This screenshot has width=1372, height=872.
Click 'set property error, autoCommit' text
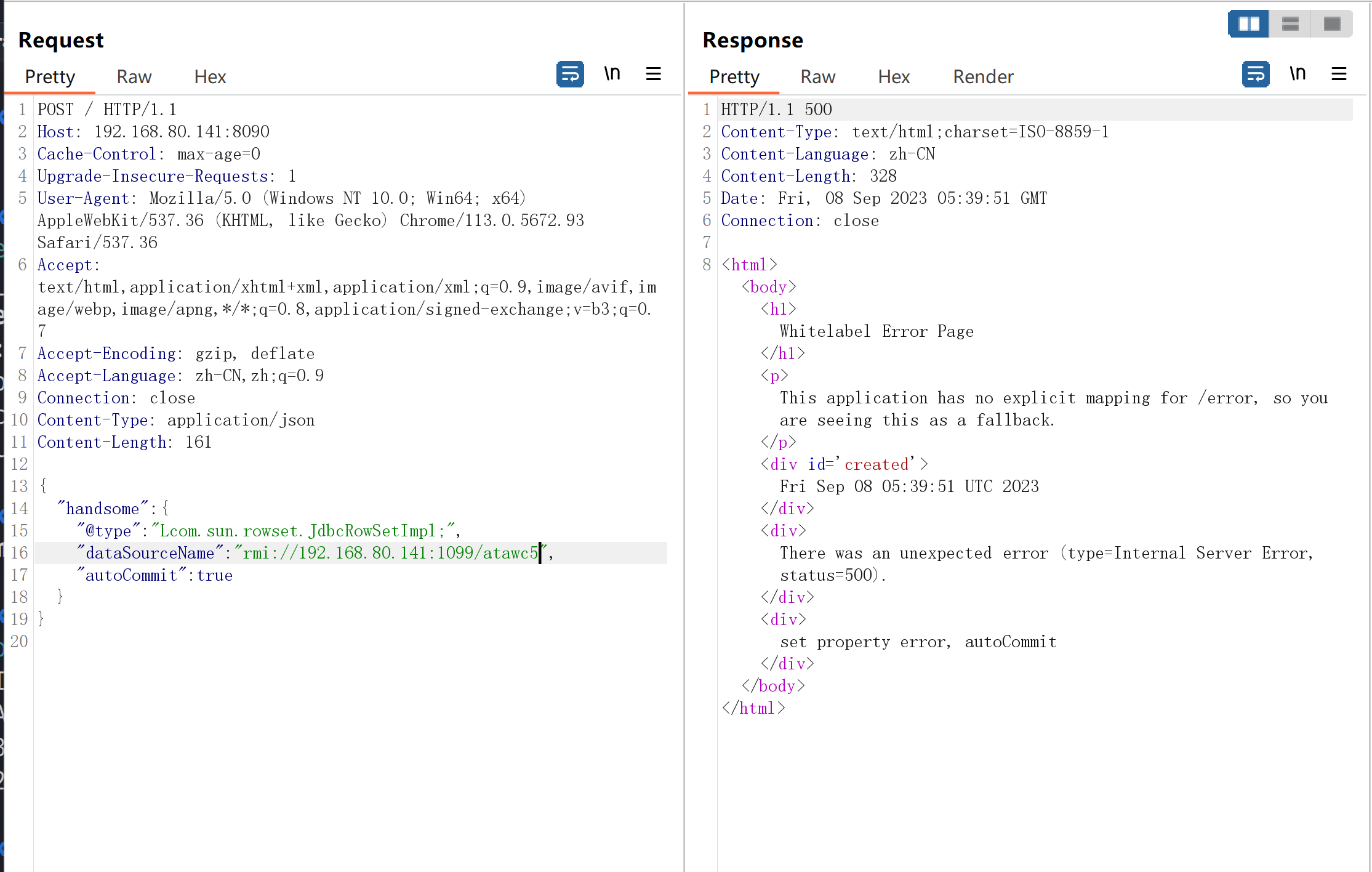click(x=918, y=642)
